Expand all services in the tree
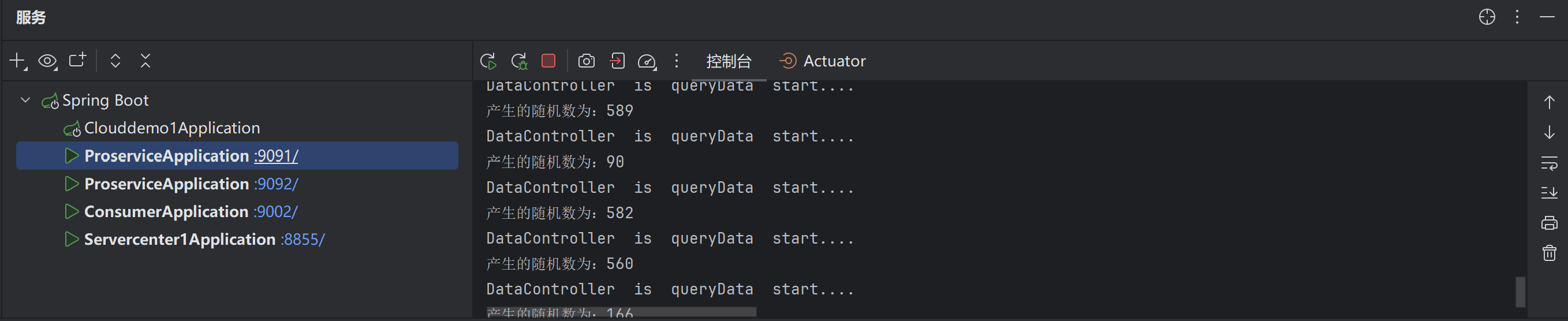1568x321 pixels. point(115,61)
